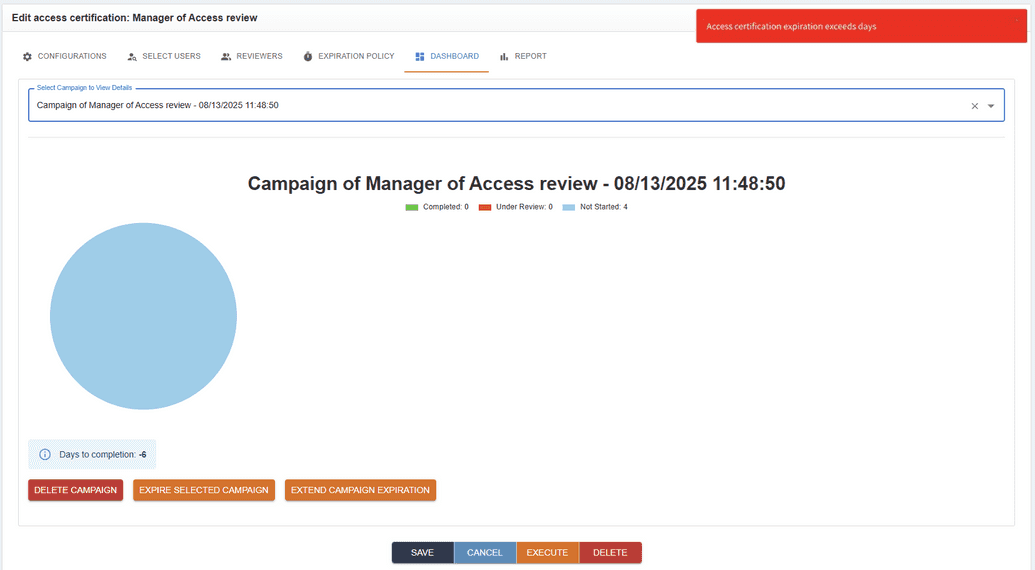The height and width of the screenshot is (570, 1035).
Task: Click the blue Not Started pie slice
Action: [143, 316]
